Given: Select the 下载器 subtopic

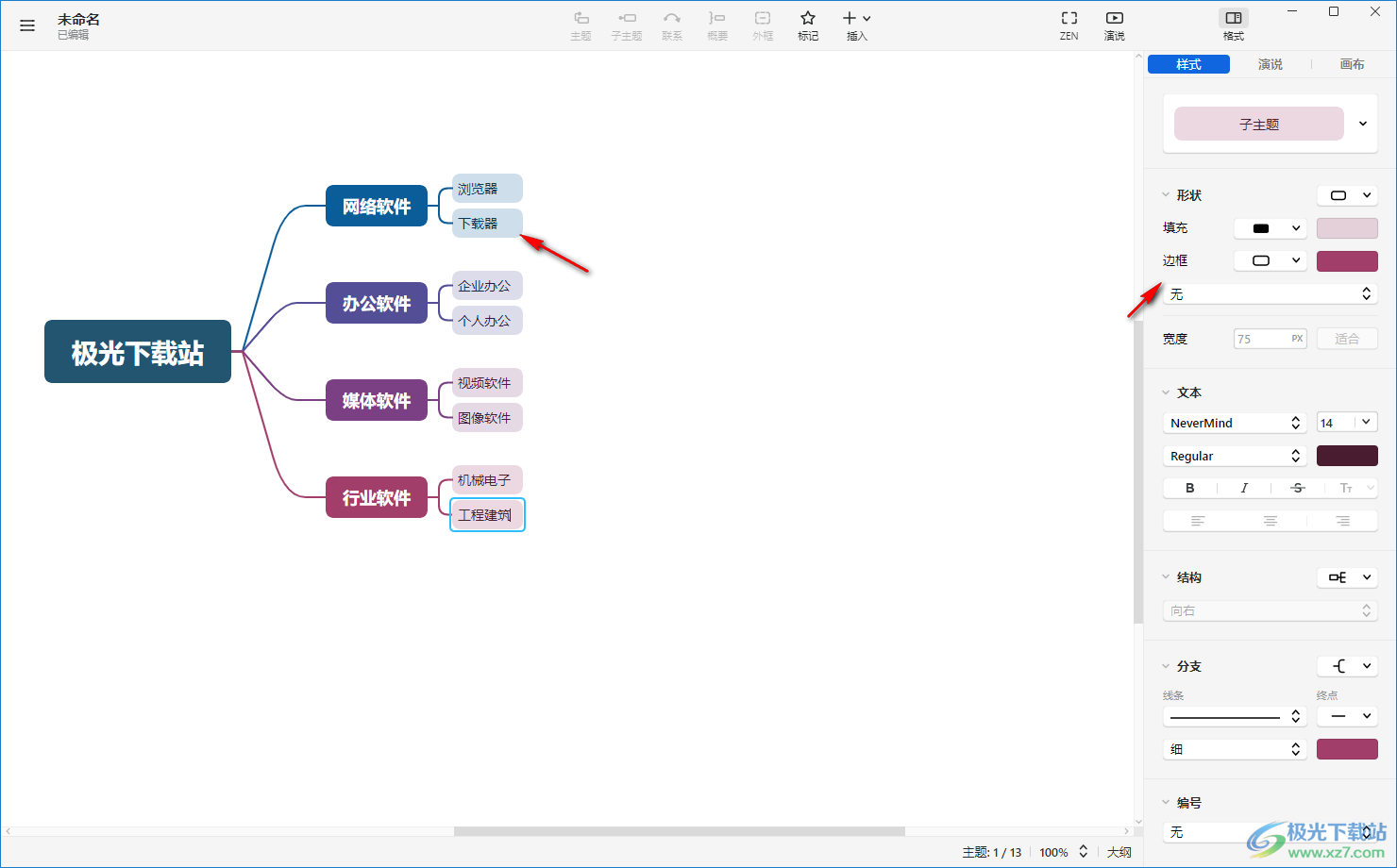Looking at the screenshot, I should point(487,224).
